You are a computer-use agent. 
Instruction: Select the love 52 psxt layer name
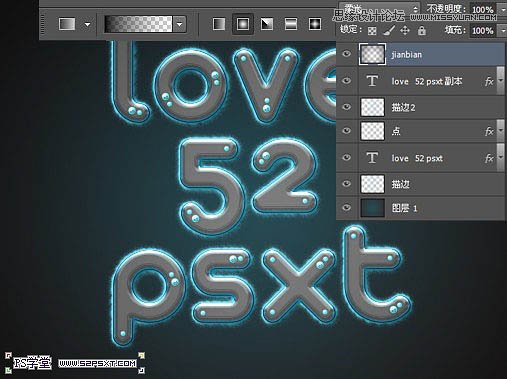click(417, 158)
